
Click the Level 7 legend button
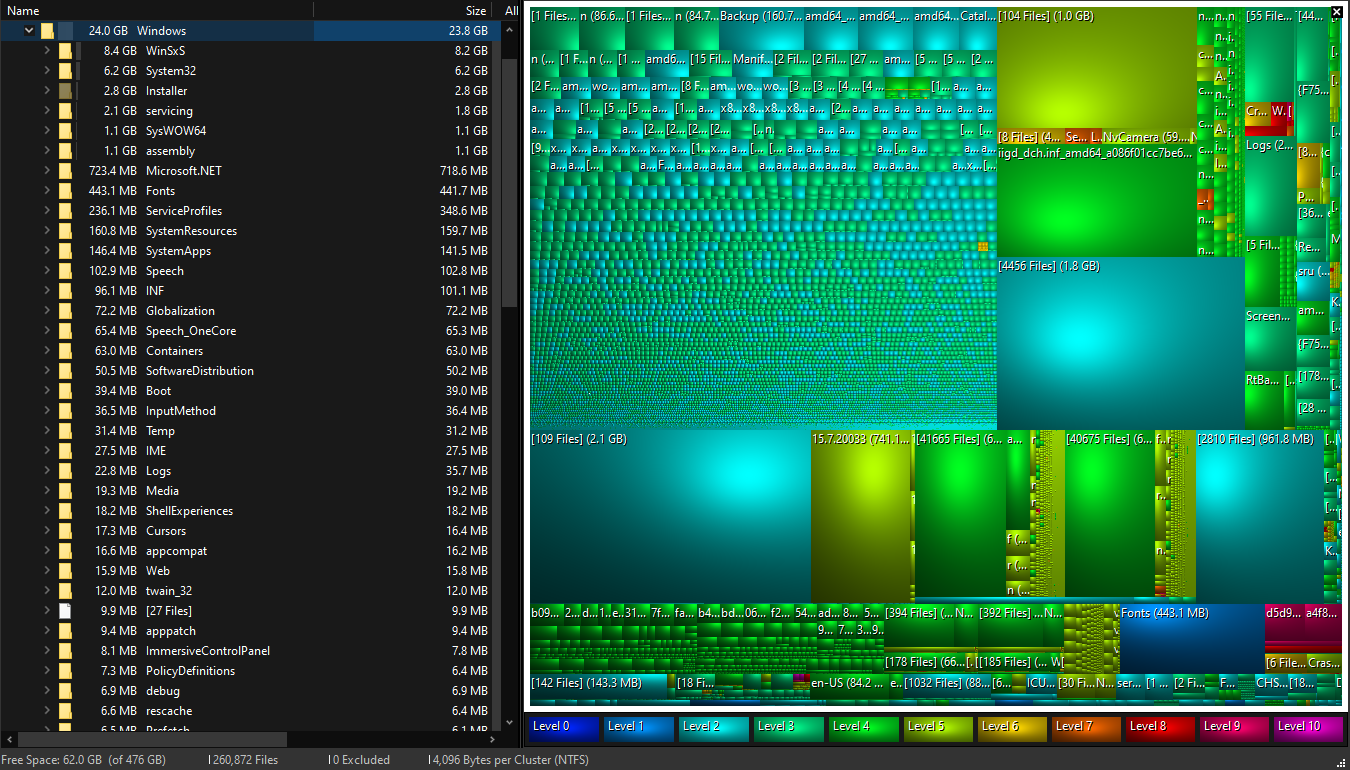[1085, 729]
